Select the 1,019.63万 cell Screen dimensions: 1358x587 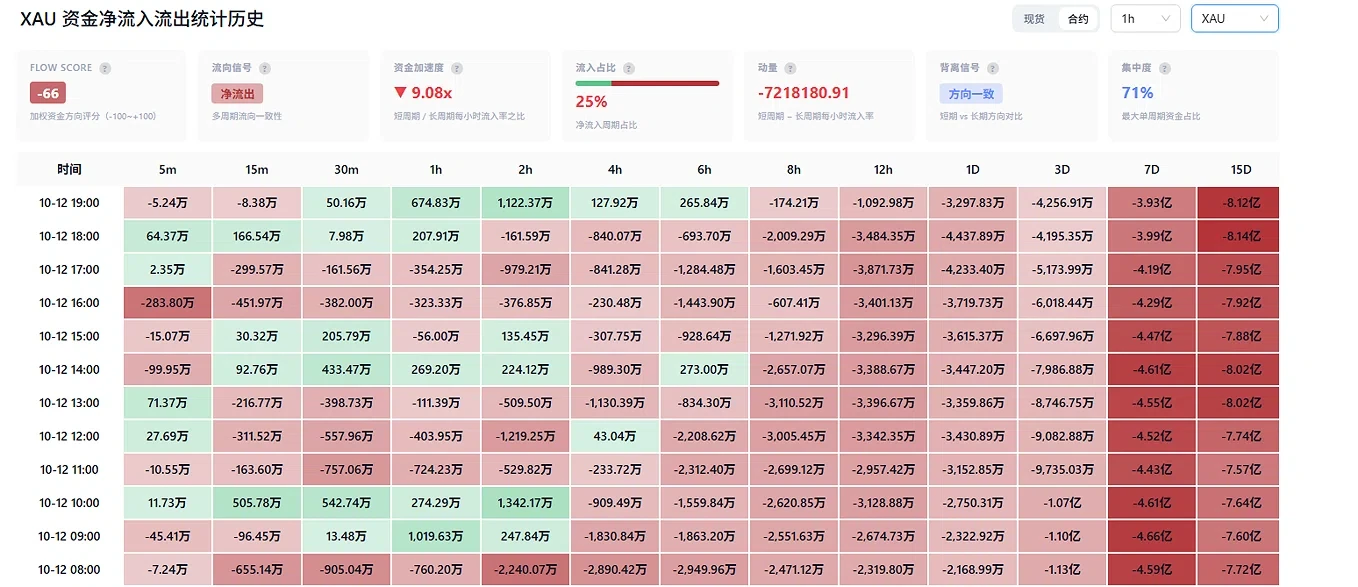tap(436, 536)
